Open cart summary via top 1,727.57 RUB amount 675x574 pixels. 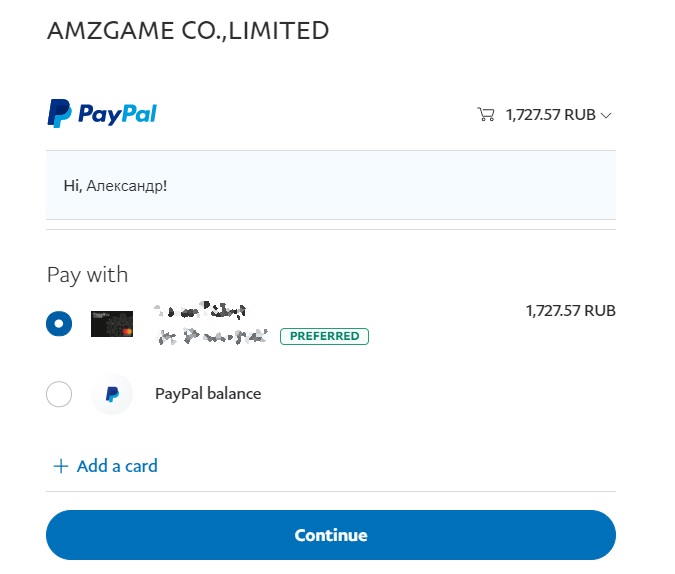(534, 114)
